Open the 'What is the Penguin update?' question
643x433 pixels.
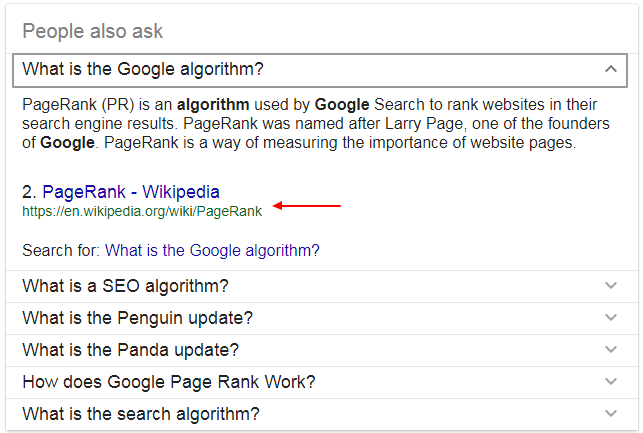coord(137,318)
